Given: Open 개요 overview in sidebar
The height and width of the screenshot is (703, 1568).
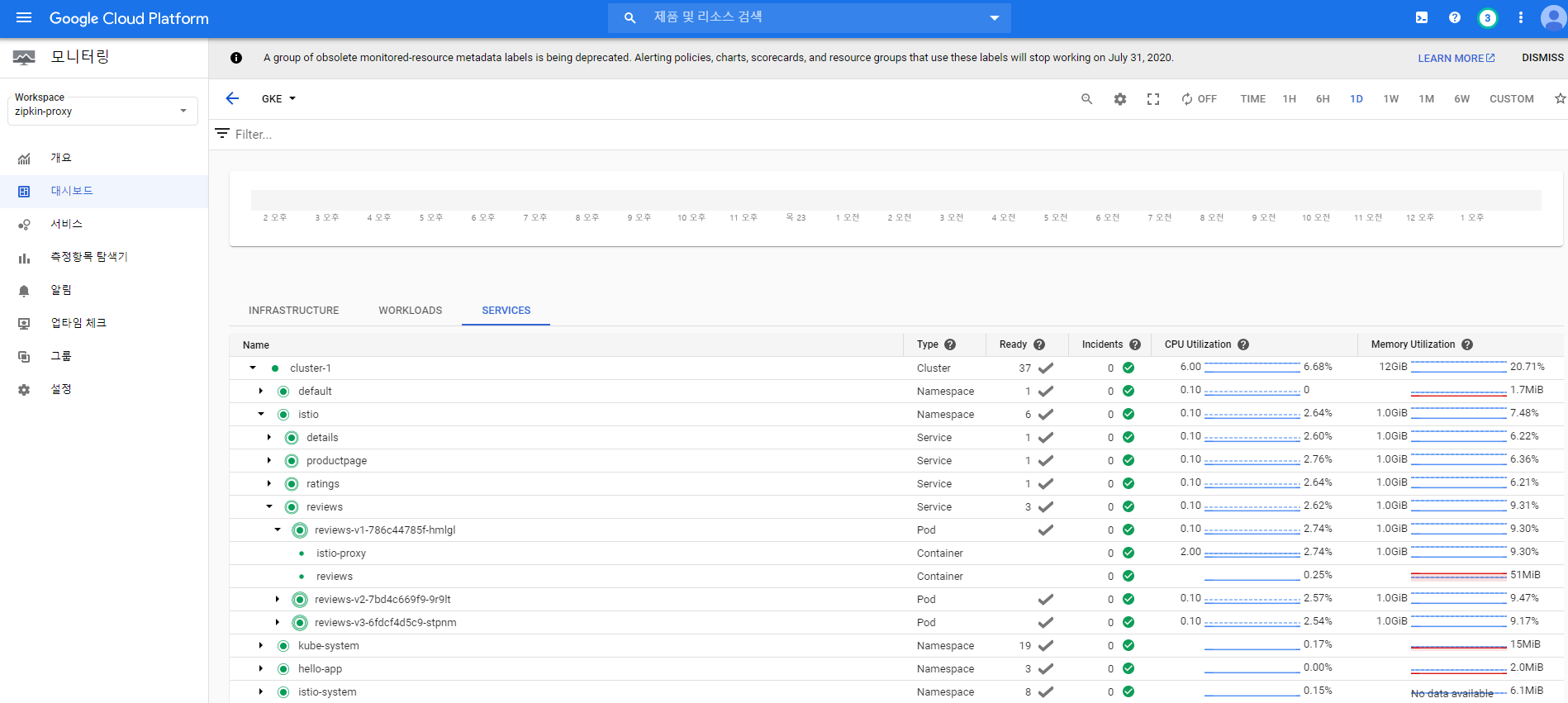Looking at the screenshot, I should (61, 158).
